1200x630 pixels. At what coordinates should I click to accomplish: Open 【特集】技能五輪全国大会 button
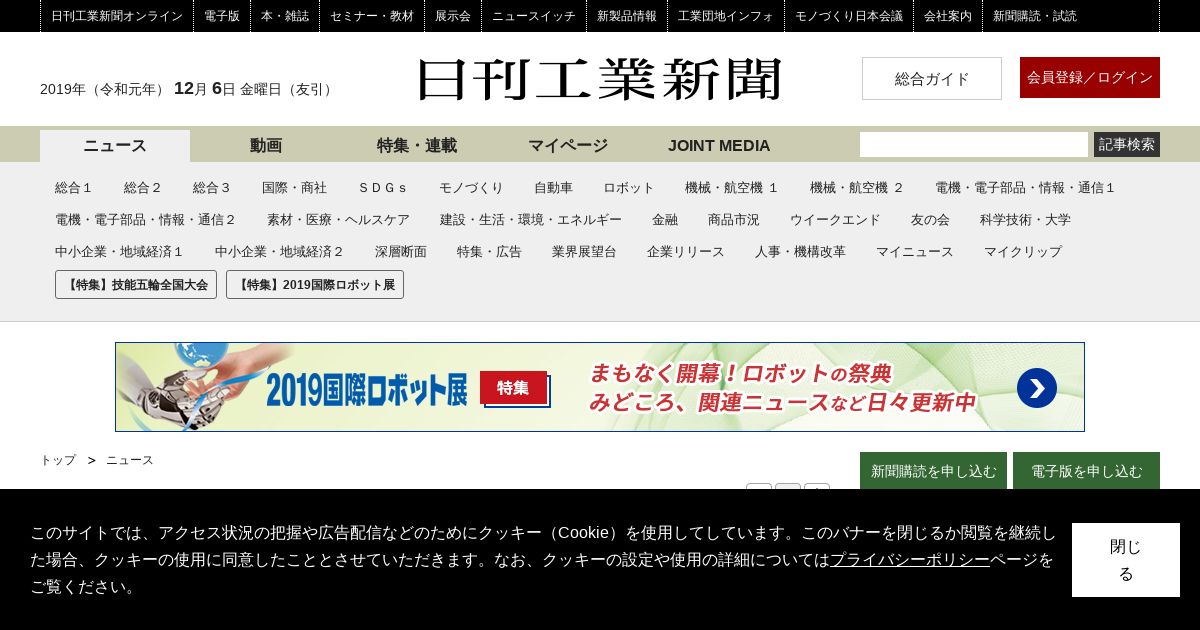point(136,285)
